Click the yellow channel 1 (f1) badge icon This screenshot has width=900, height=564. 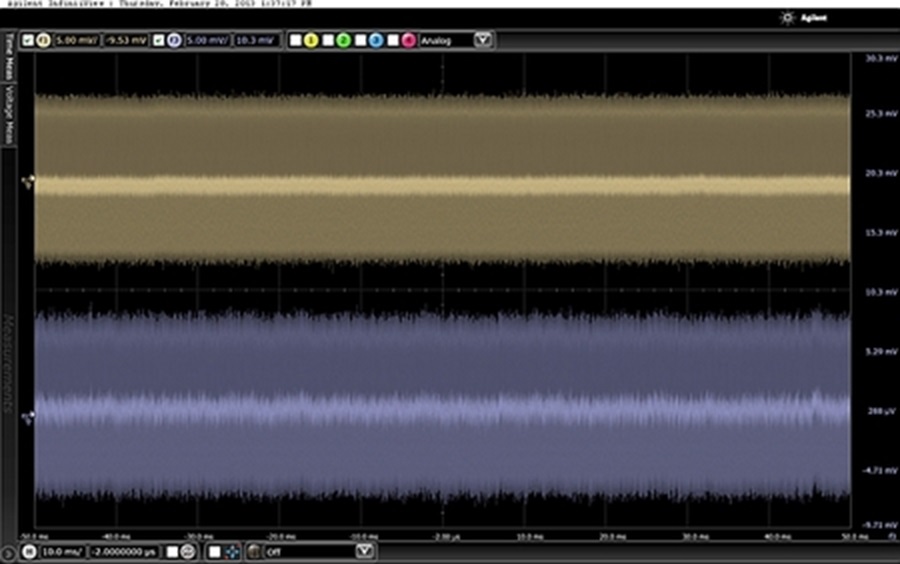coord(43,40)
